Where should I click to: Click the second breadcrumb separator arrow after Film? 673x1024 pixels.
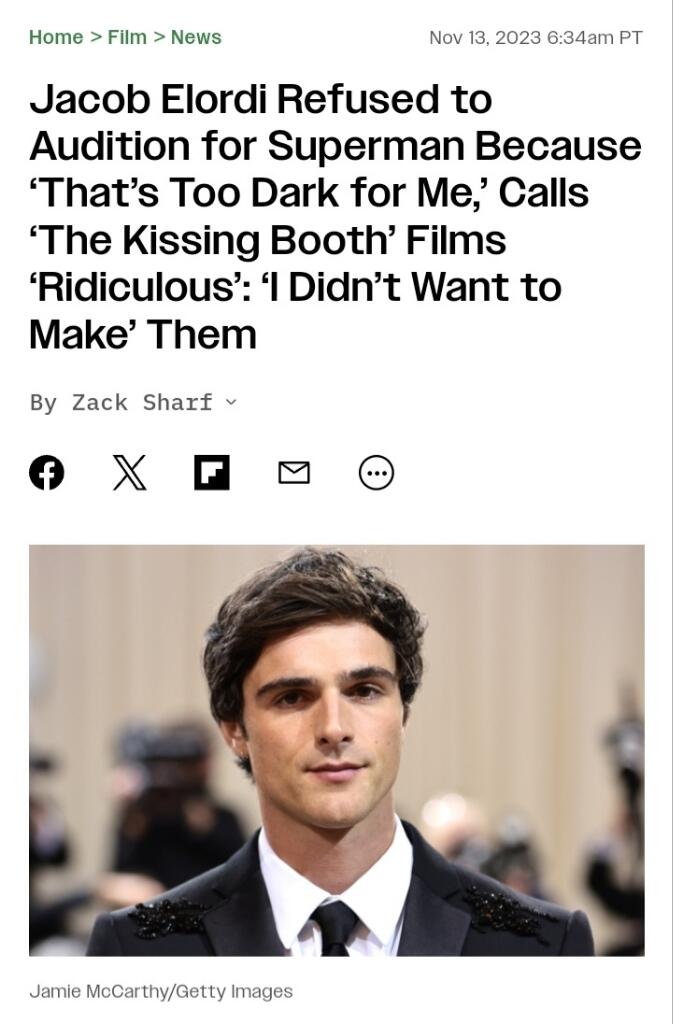pyautogui.click(x=159, y=37)
